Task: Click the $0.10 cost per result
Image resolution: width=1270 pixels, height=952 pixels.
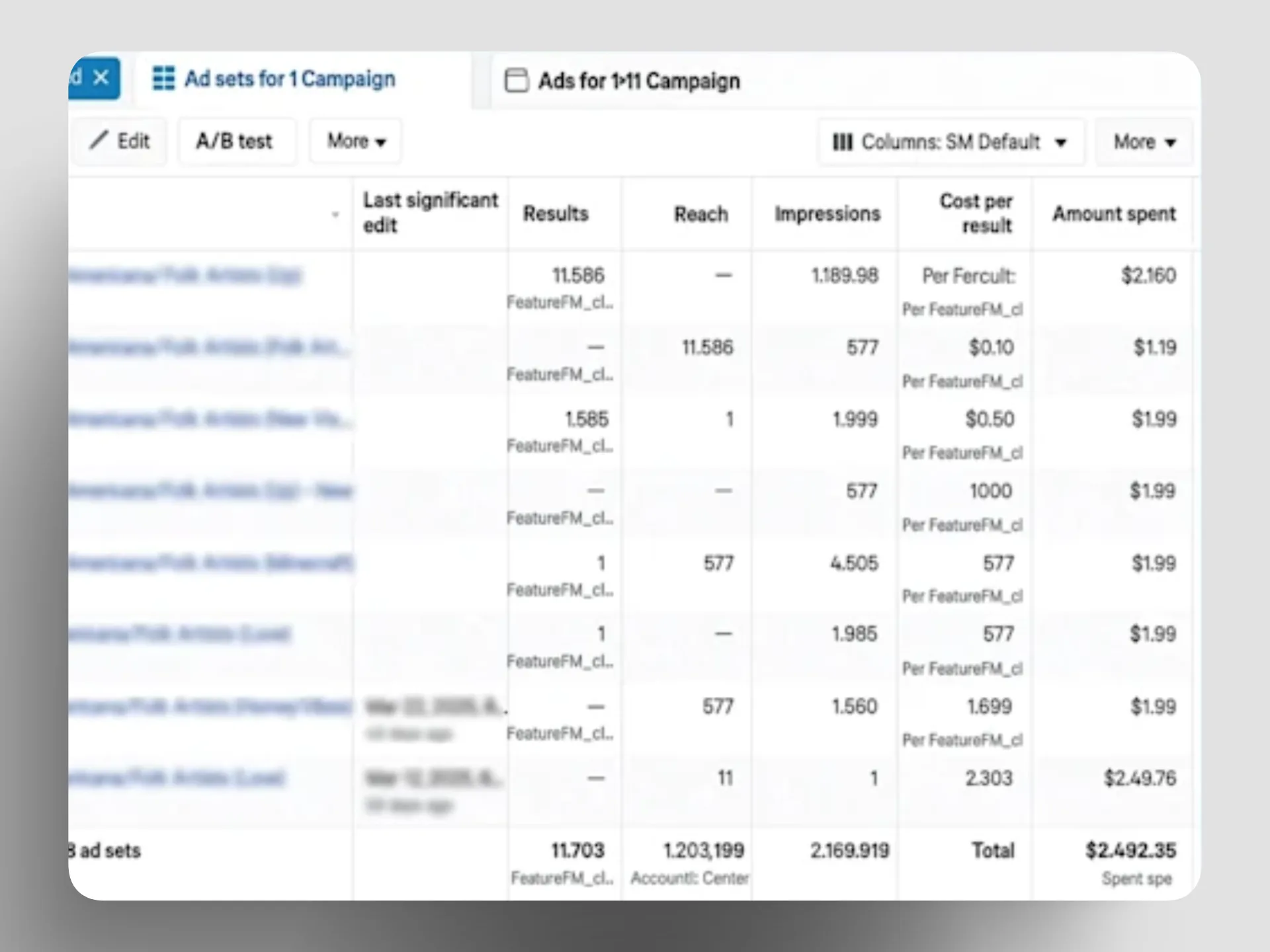Action: 991,347
